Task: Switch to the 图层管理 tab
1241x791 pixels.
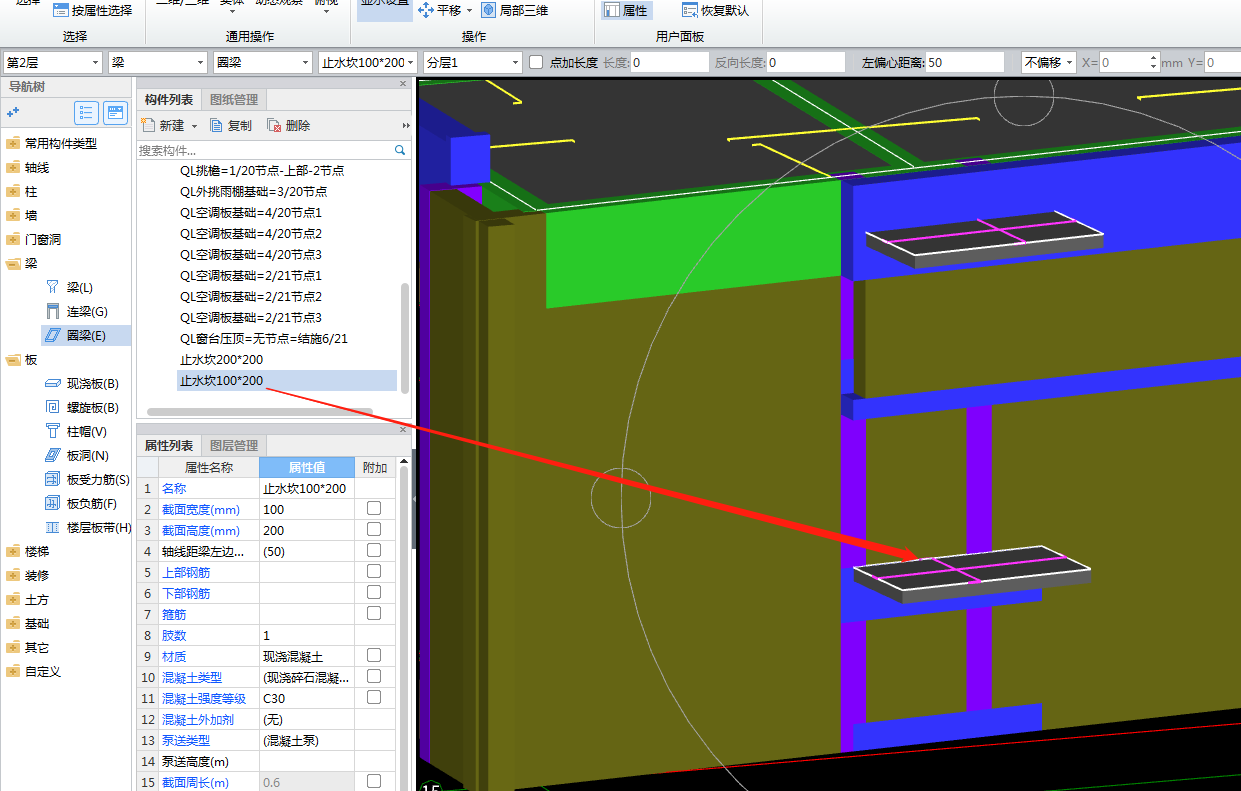Action: 234,445
